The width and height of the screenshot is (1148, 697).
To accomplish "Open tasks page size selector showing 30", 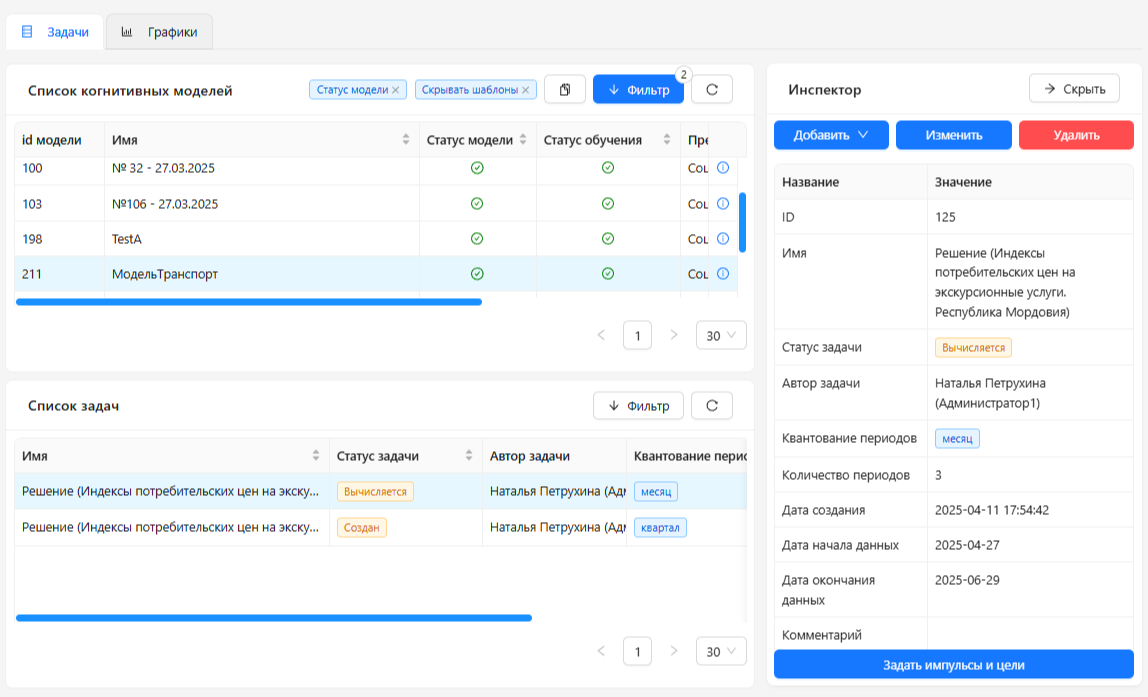I will pos(721,651).
